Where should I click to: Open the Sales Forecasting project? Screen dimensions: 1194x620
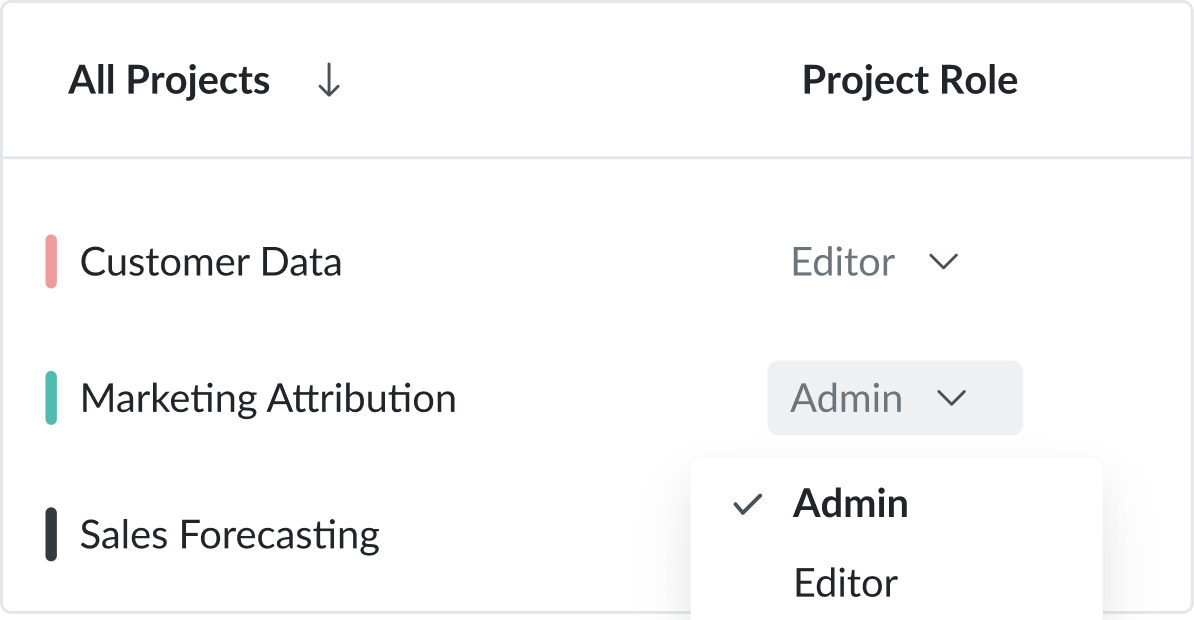230,534
